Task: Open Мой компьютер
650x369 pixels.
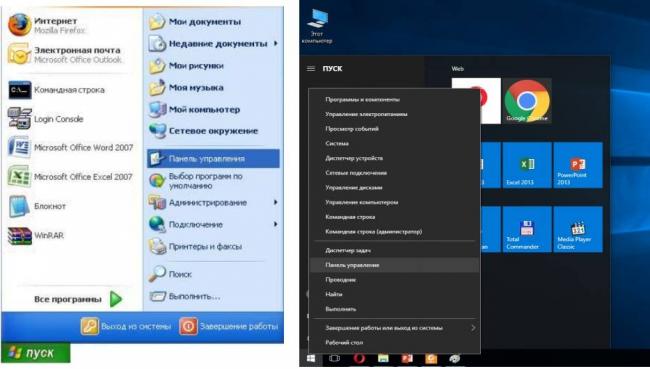Action: pos(194,109)
